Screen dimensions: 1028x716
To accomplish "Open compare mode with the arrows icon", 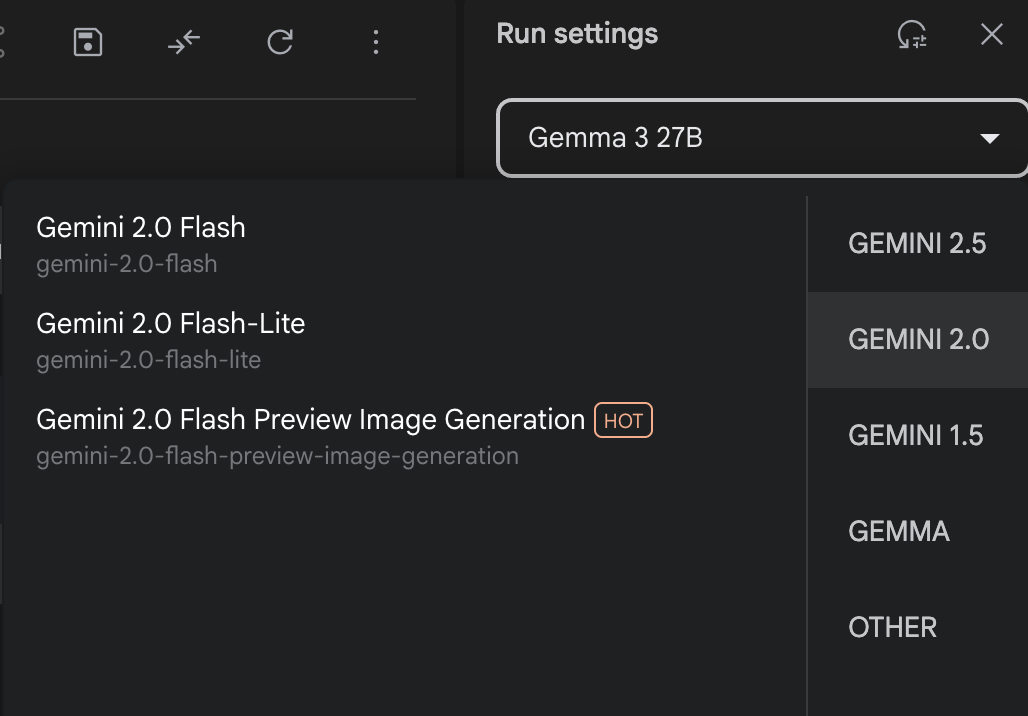I will pyautogui.click(x=184, y=43).
